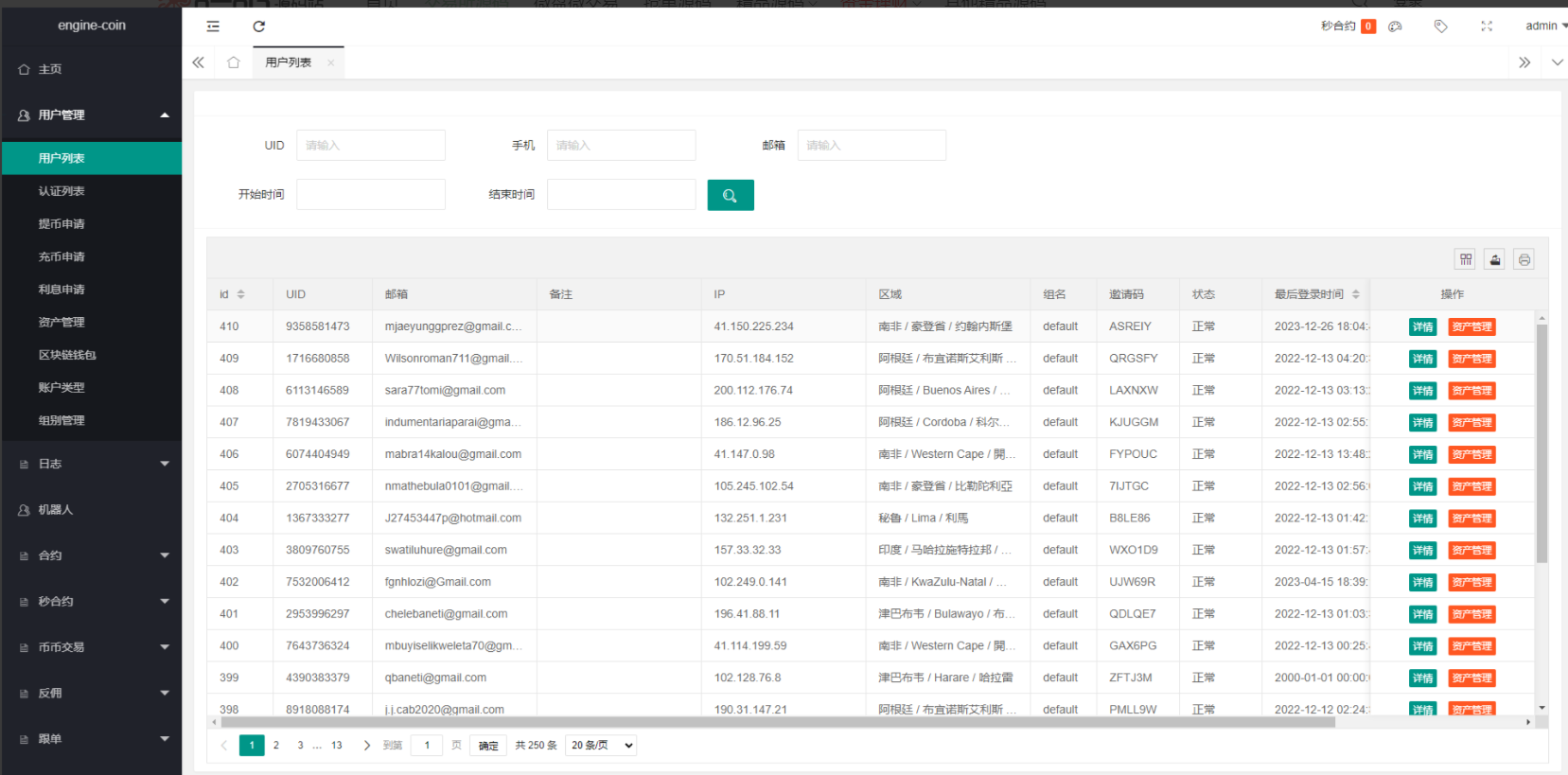Click the fullscreen toggle icon

pos(1486,26)
